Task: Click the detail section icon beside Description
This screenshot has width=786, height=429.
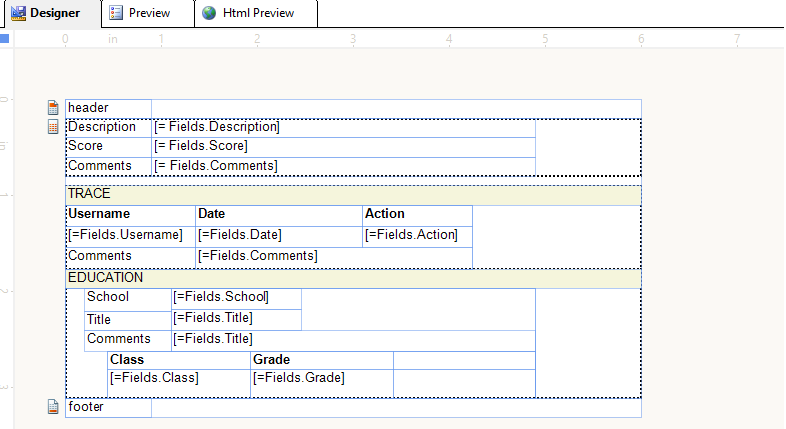Action: point(54,127)
